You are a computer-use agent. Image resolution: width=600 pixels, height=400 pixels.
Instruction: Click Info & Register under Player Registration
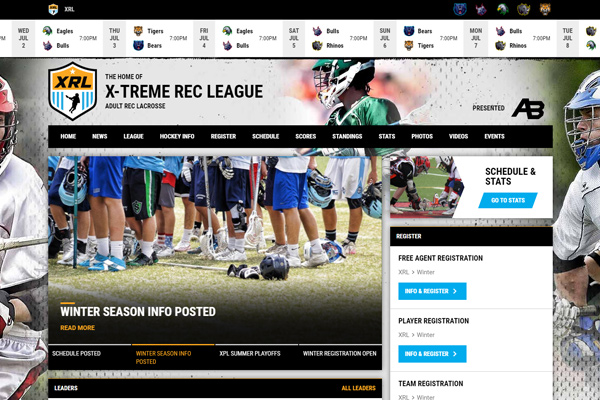pyautogui.click(x=432, y=353)
